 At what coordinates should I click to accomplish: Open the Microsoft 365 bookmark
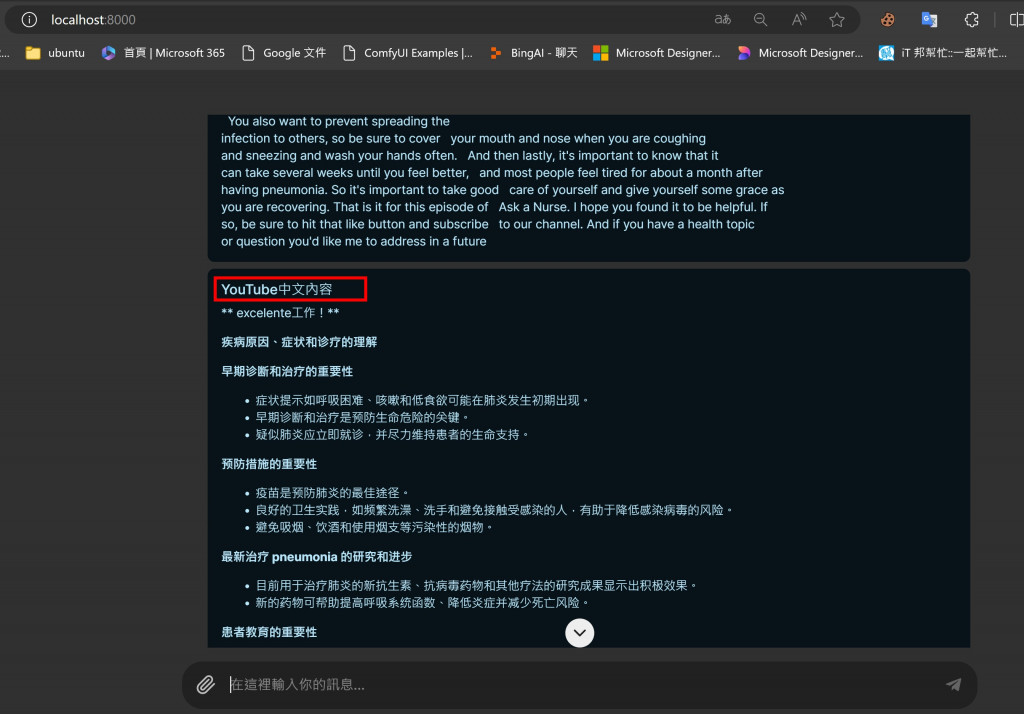pyautogui.click(x=163, y=53)
